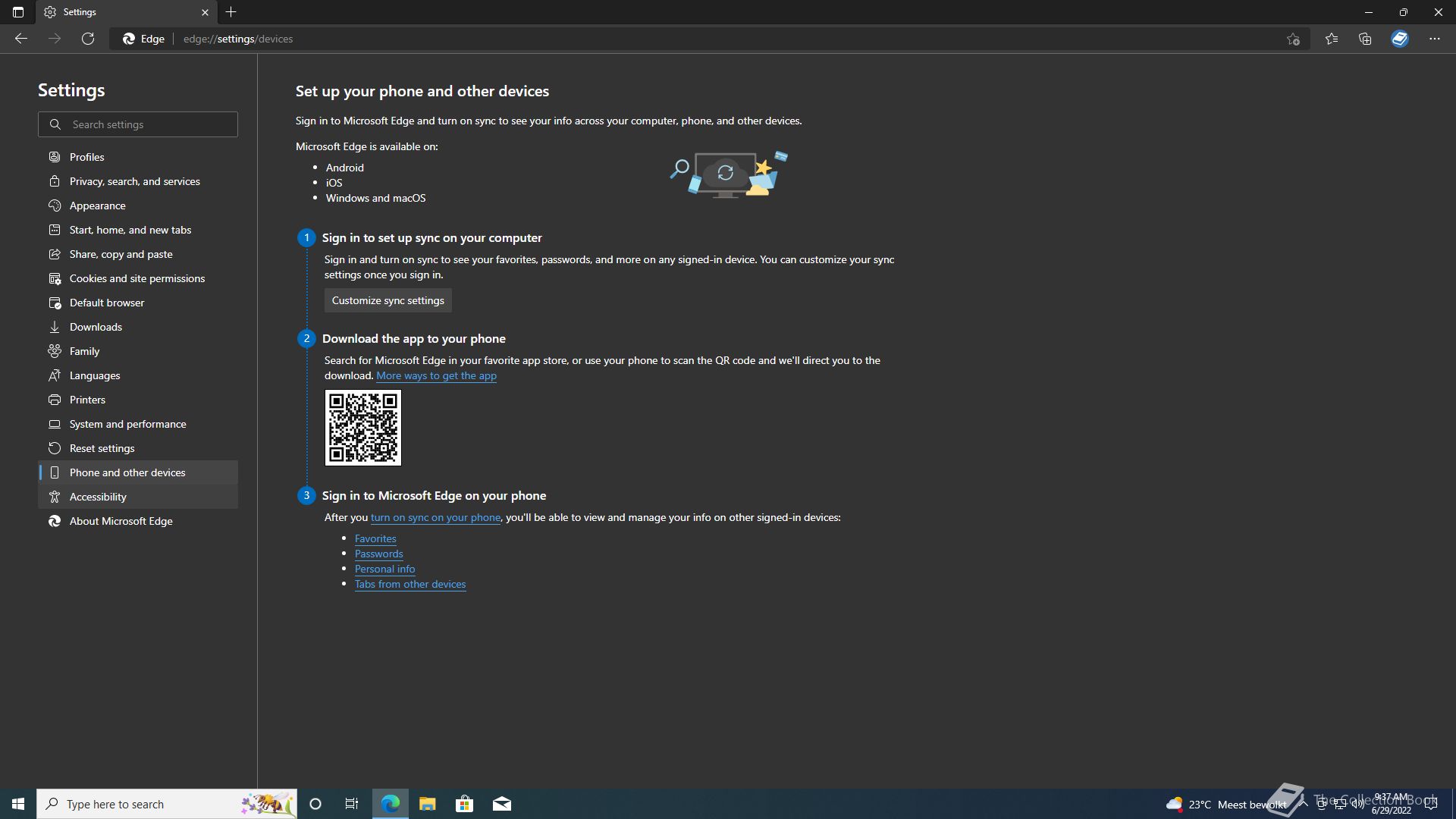
Task: Open Downloads settings
Action: tap(138, 327)
